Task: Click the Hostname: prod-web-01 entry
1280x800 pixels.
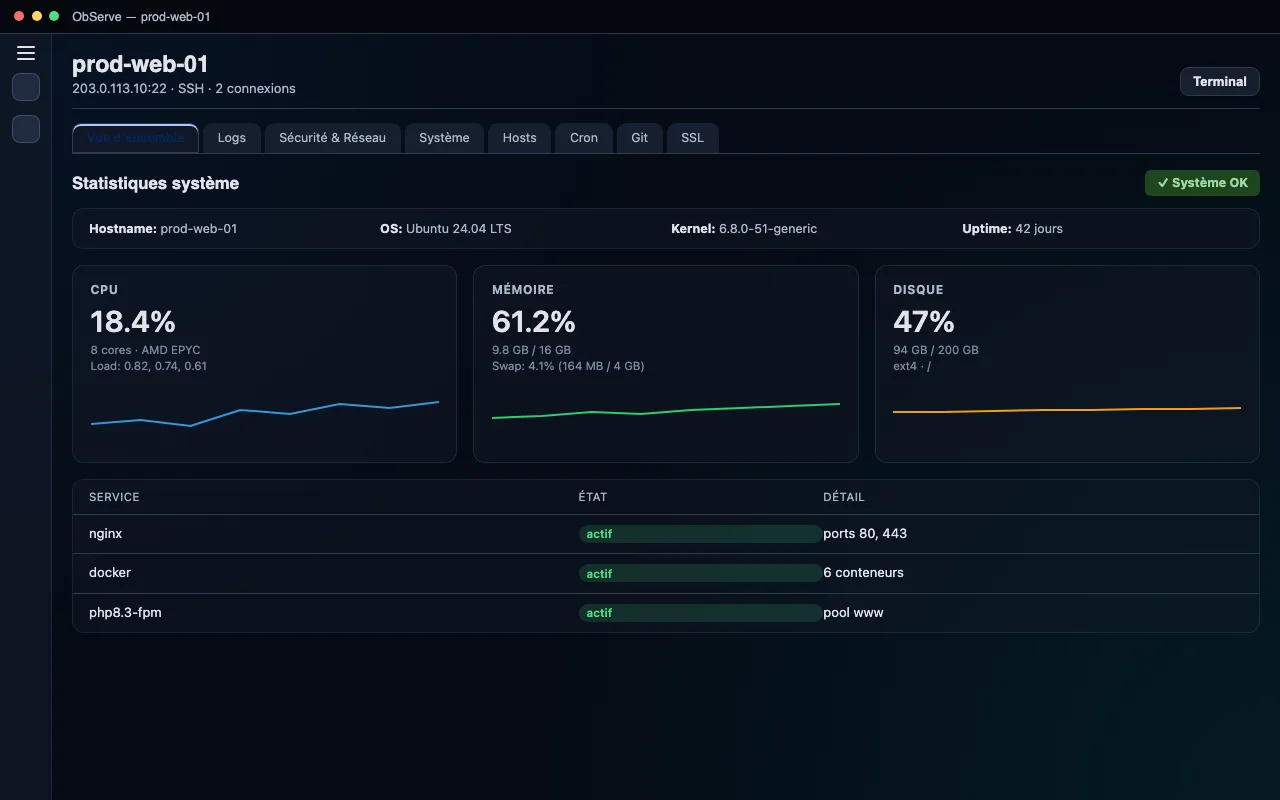Action: pyautogui.click(x=163, y=229)
